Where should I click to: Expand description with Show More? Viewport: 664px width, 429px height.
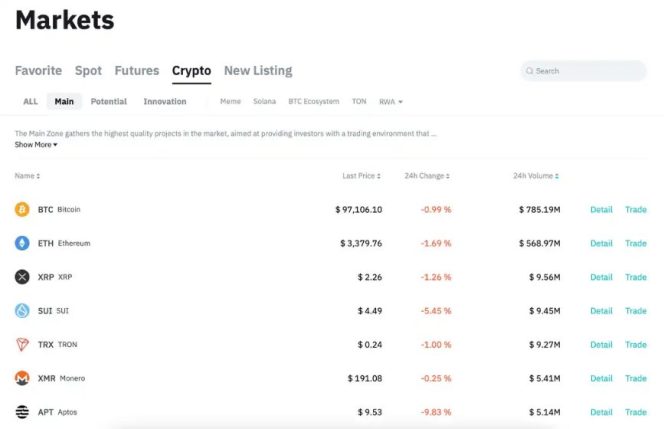coord(36,145)
